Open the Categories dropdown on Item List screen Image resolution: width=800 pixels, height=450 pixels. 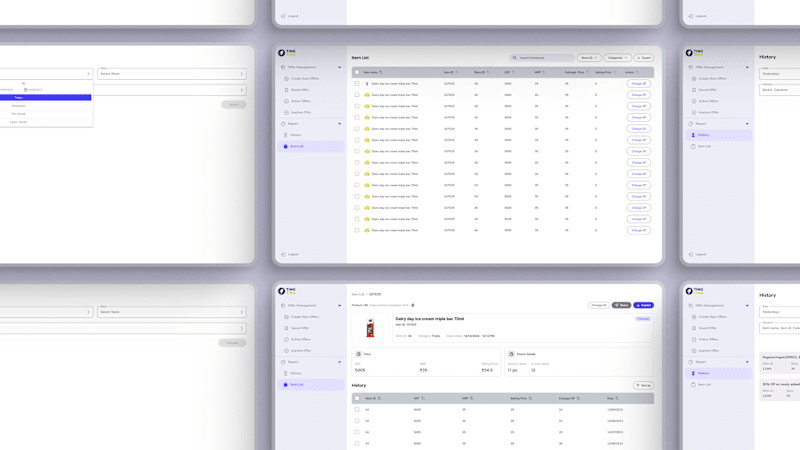pos(617,58)
